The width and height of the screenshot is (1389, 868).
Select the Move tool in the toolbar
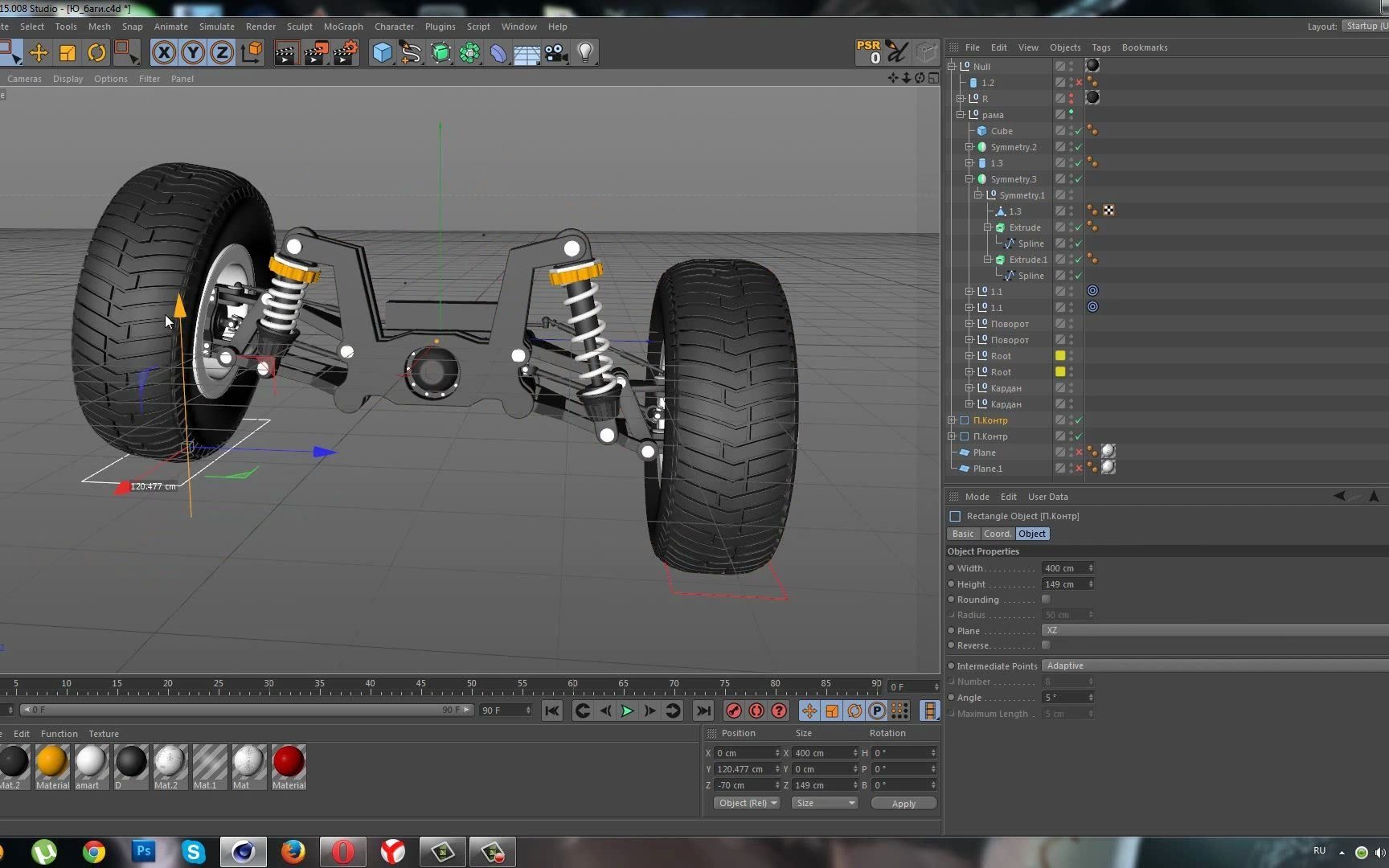pyautogui.click(x=39, y=52)
